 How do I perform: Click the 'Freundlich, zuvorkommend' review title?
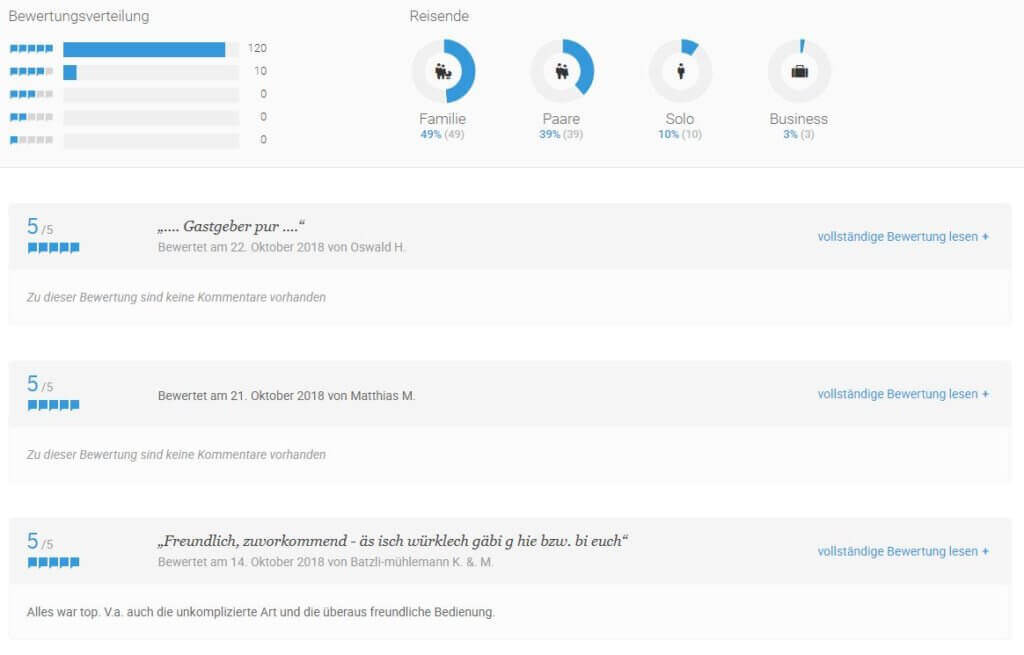point(392,541)
